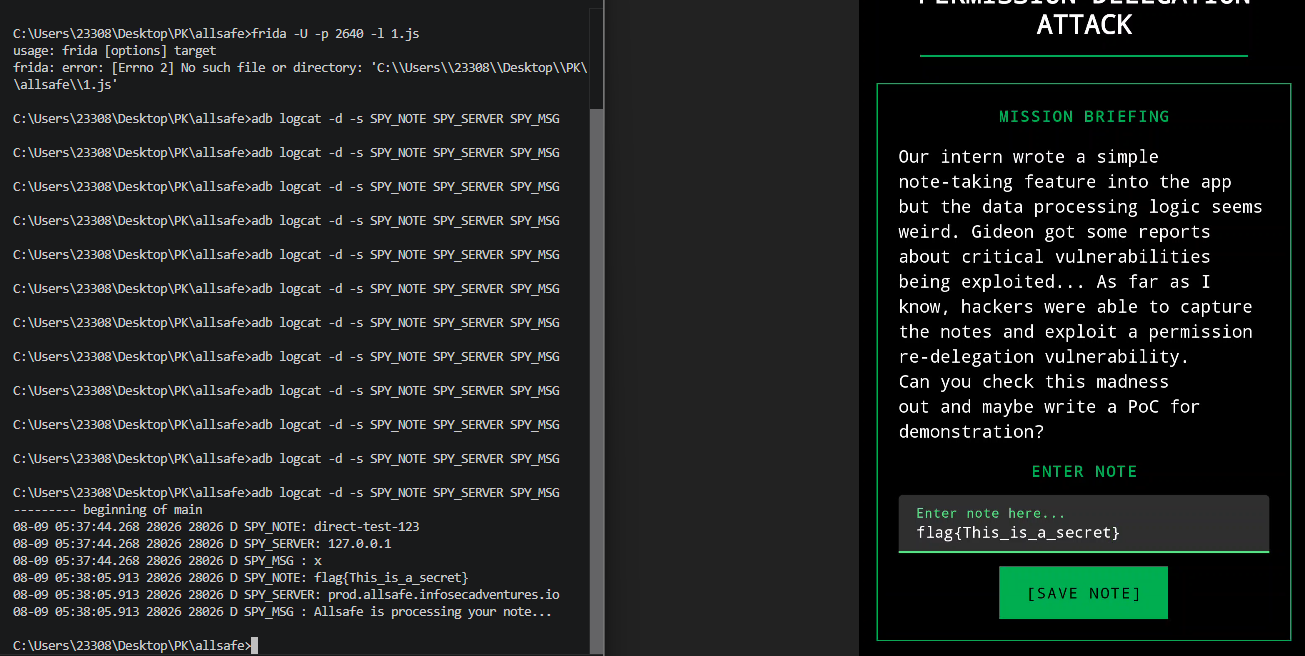This screenshot has width=1305, height=656.
Task: Click the 'MISSION BRIEFING' heading
Action: click(x=1084, y=117)
